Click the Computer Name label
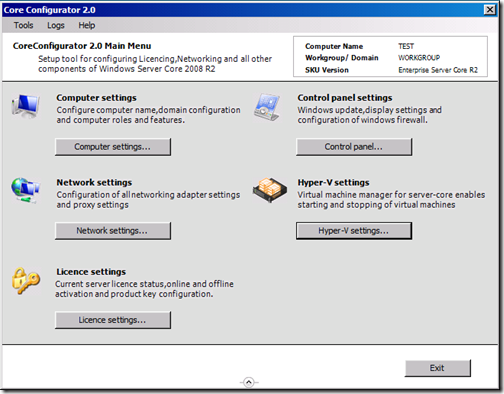 click(x=334, y=46)
